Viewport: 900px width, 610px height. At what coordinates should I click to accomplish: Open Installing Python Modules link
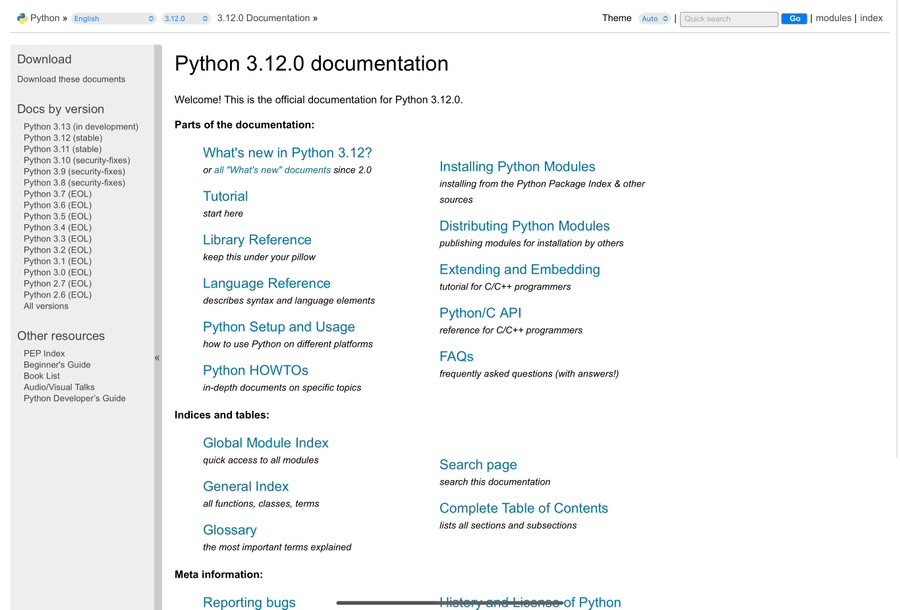pyautogui.click(x=517, y=166)
